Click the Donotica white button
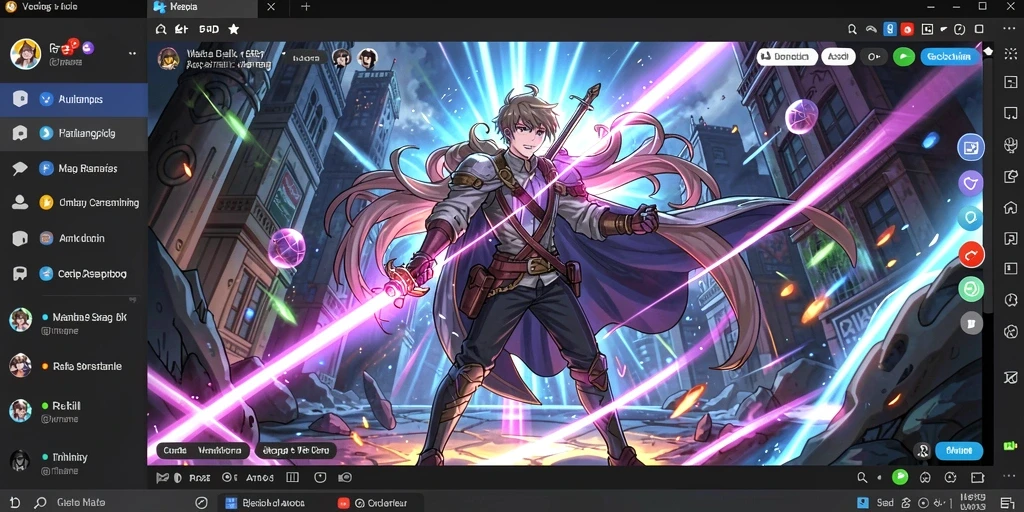Viewport: 1024px width, 512px height. pyautogui.click(x=787, y=57)
